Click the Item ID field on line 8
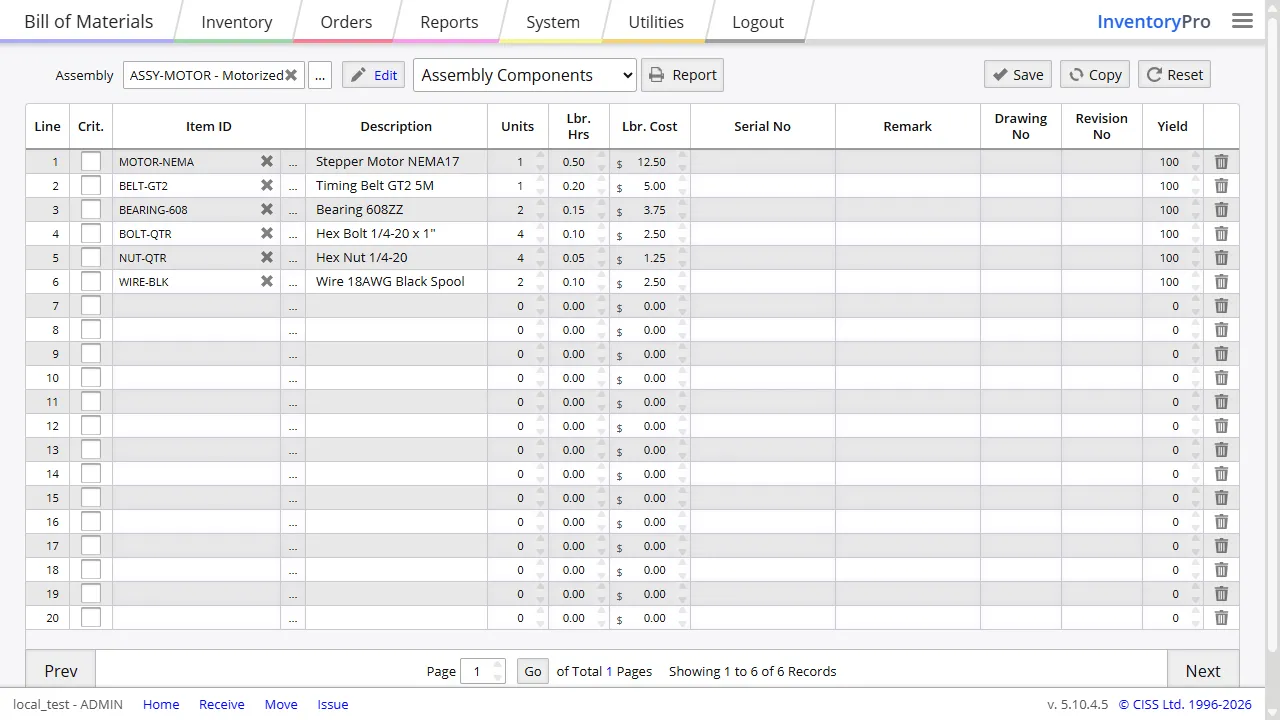 [197, 330]
